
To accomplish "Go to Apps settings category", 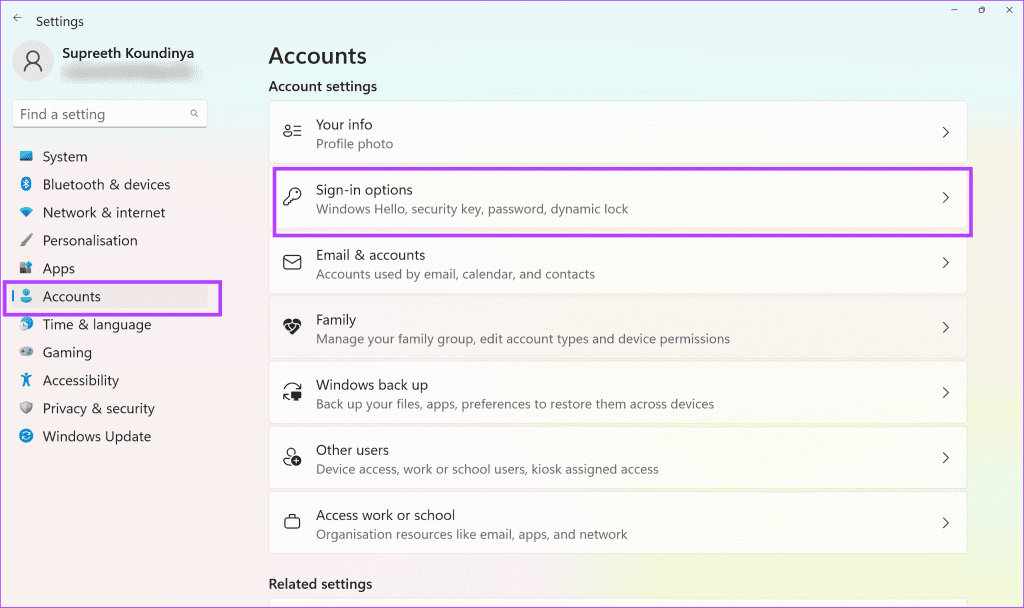I will (x=59, y=269).
